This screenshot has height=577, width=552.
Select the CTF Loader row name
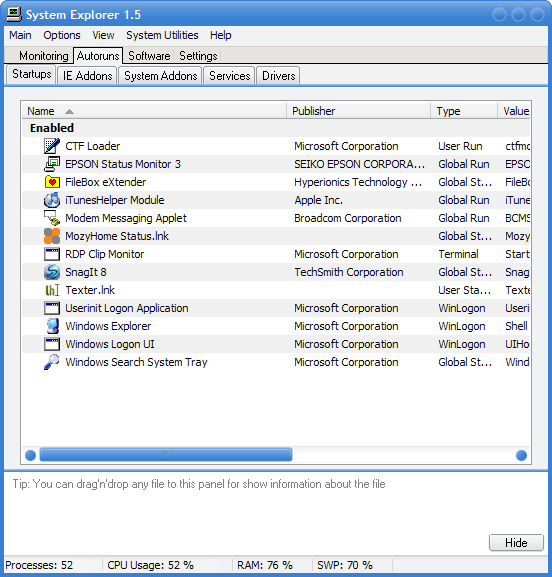click(93, 146)
